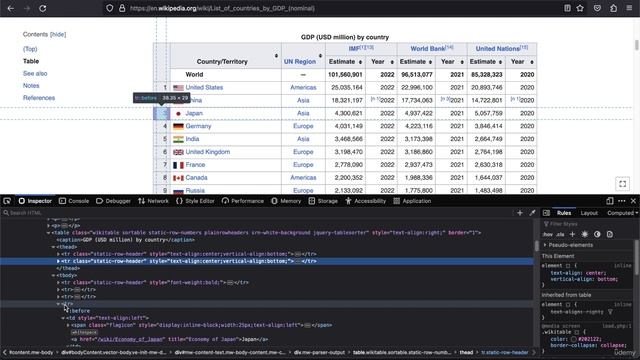This screenshot has height=360, width=640.
Task: Expand the bold static-row-header tr in tbody
Action: pos(58,282)
